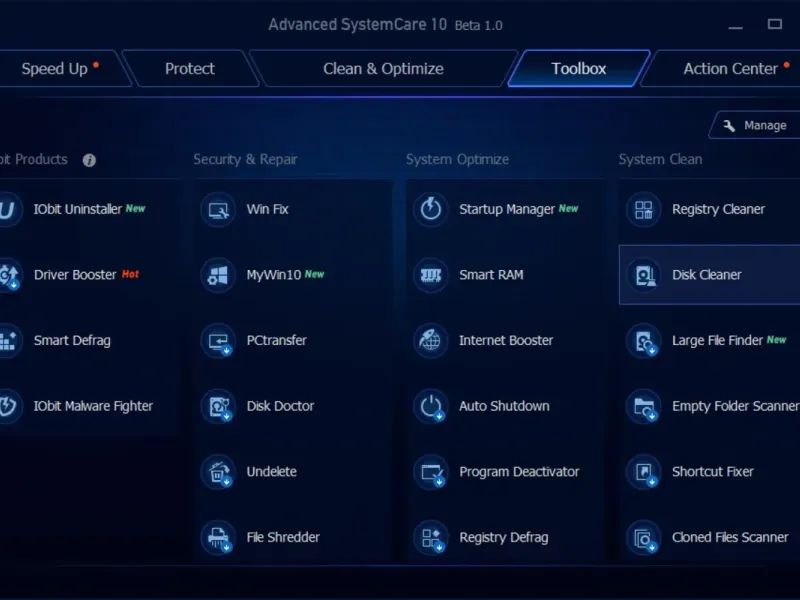This screenshot has width=800, height=600.
Task: Click the Smart Defrag grid icon
Action: (9, 340)
